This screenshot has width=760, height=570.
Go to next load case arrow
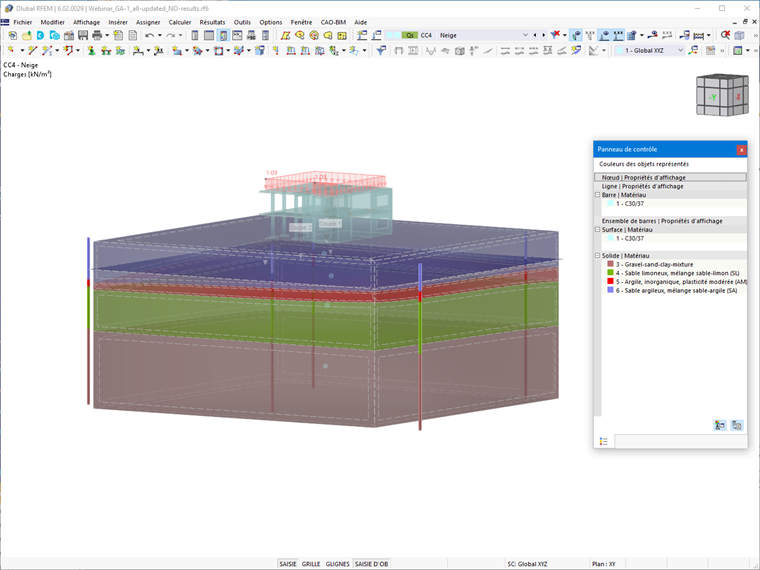tap(543, 35)
